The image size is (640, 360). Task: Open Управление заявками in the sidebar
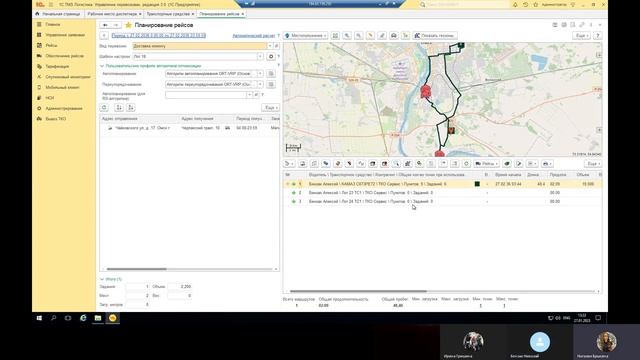click(x=65, y=35)
